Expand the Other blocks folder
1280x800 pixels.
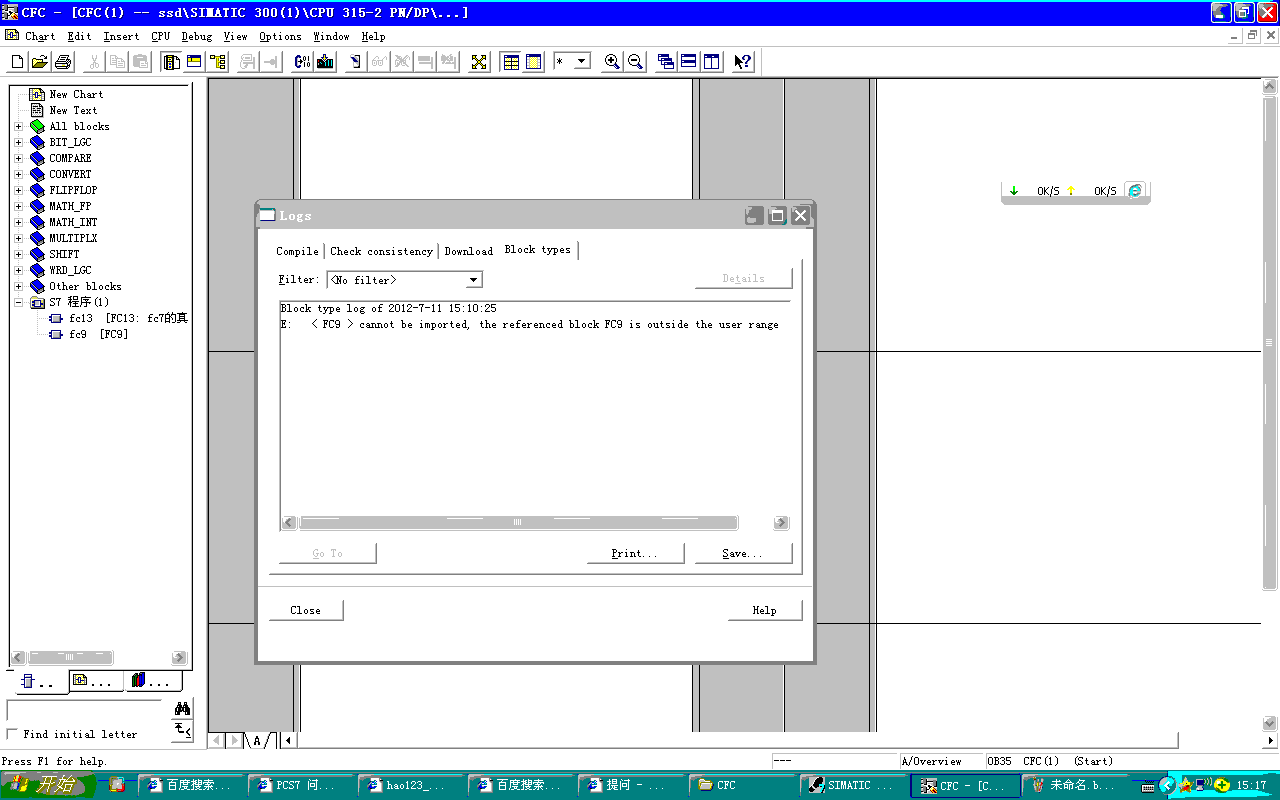click(18, 286)
